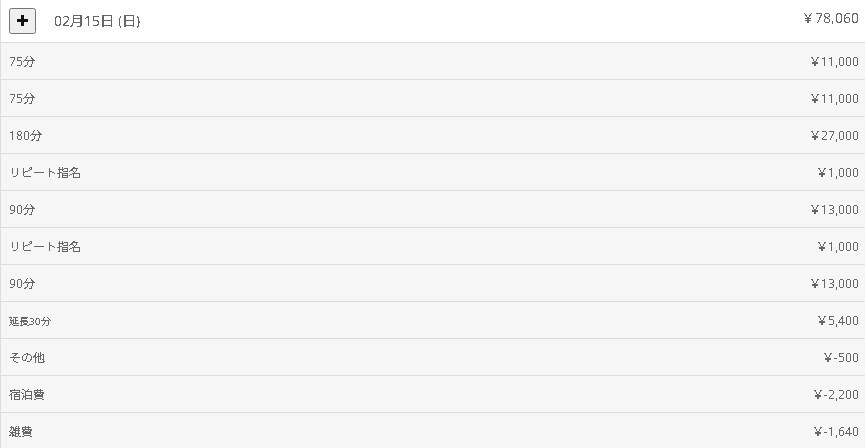Click the first リピート指名 row label
The image size is (865, 448).
(45, 173)
